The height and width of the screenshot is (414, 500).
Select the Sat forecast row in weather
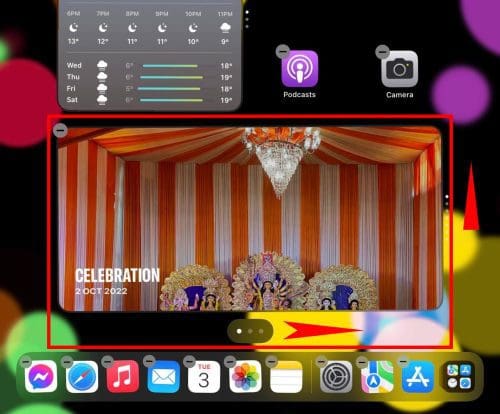[x=149, y=100]
